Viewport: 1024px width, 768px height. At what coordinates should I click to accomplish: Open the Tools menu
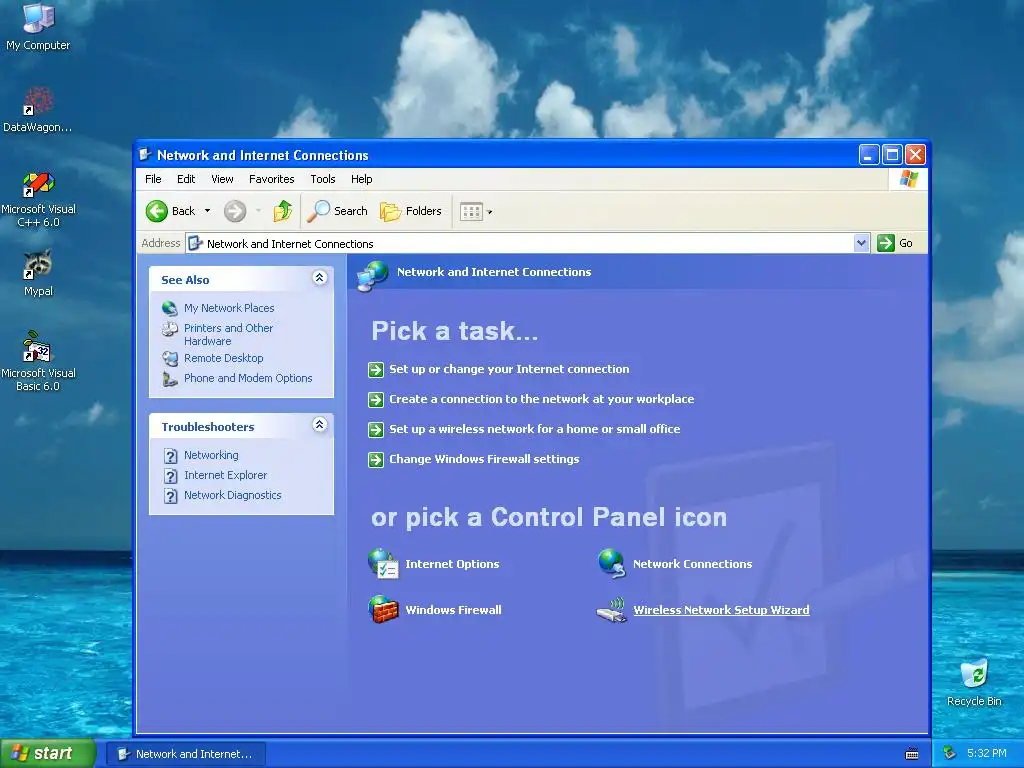point(323,179)
